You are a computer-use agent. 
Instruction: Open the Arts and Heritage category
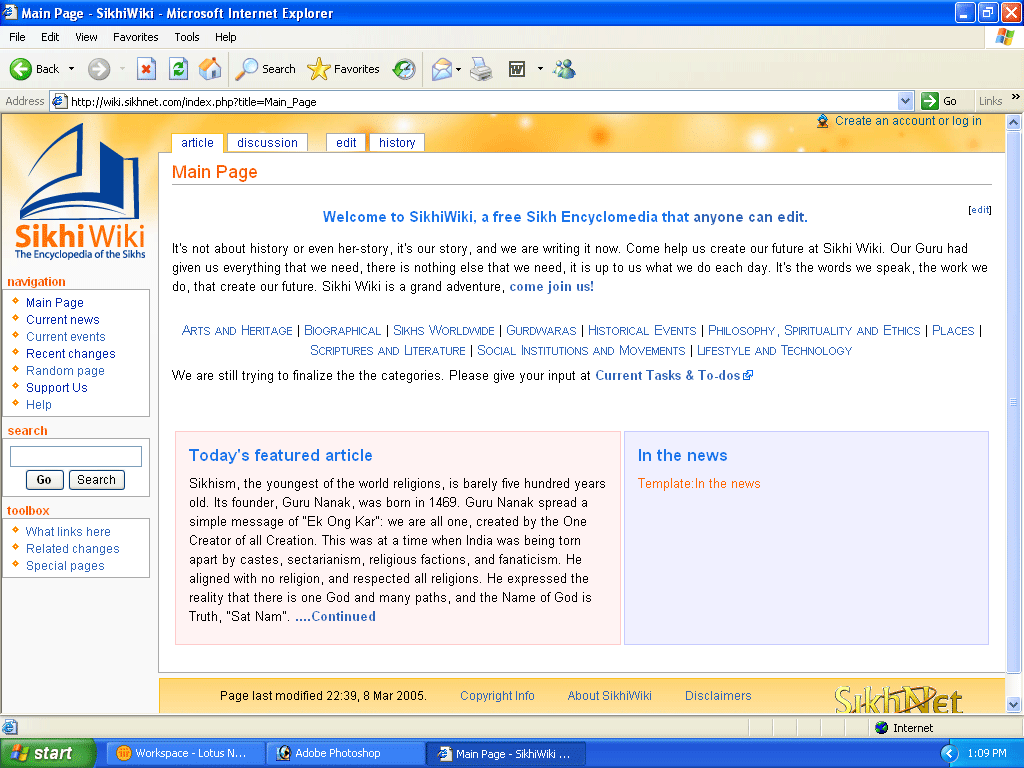coord(237,331)
